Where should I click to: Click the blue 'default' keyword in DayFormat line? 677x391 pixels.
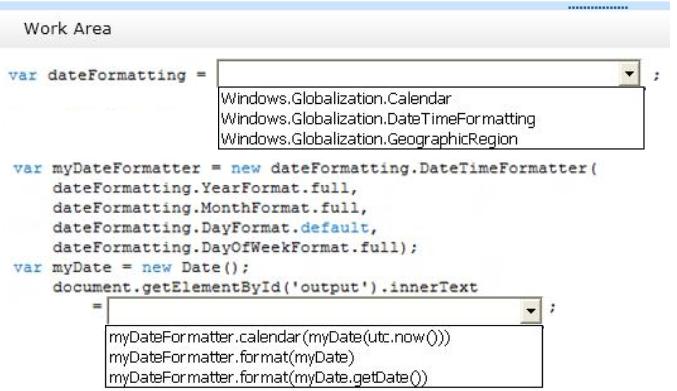[335, 228]
